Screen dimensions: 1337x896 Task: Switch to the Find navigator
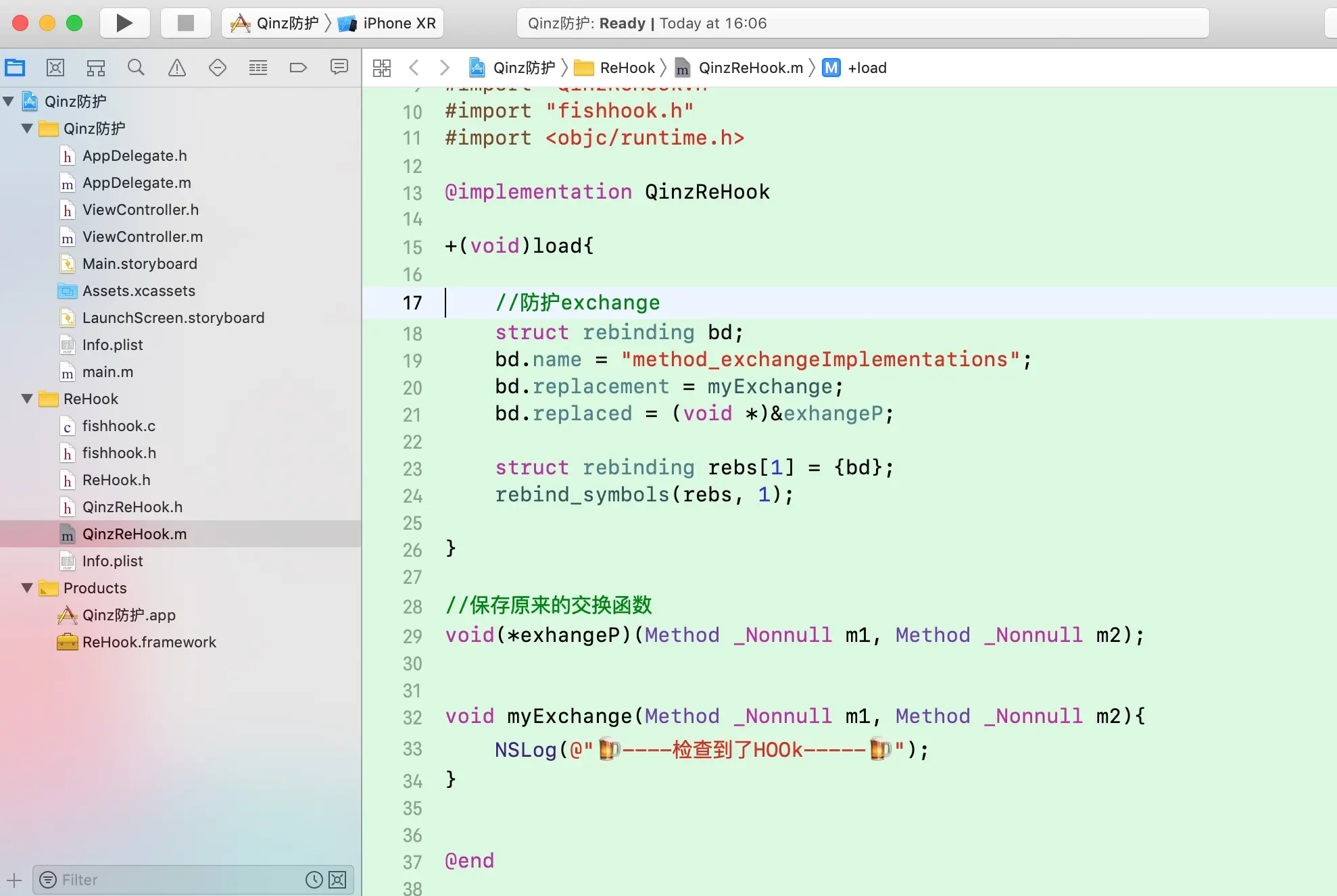(136, 68)
